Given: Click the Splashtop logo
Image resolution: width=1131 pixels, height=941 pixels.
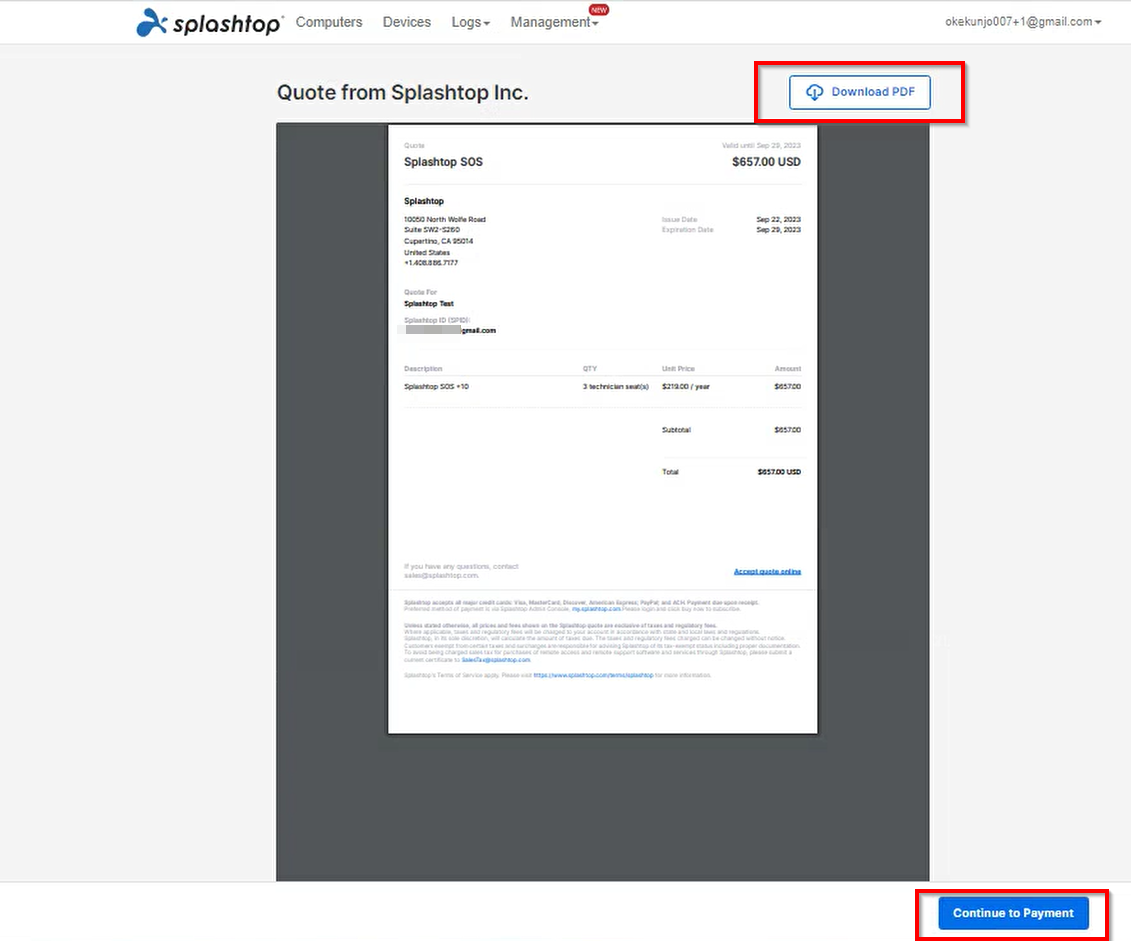Looking at the screenshot, I should click(x=209, y=22).
